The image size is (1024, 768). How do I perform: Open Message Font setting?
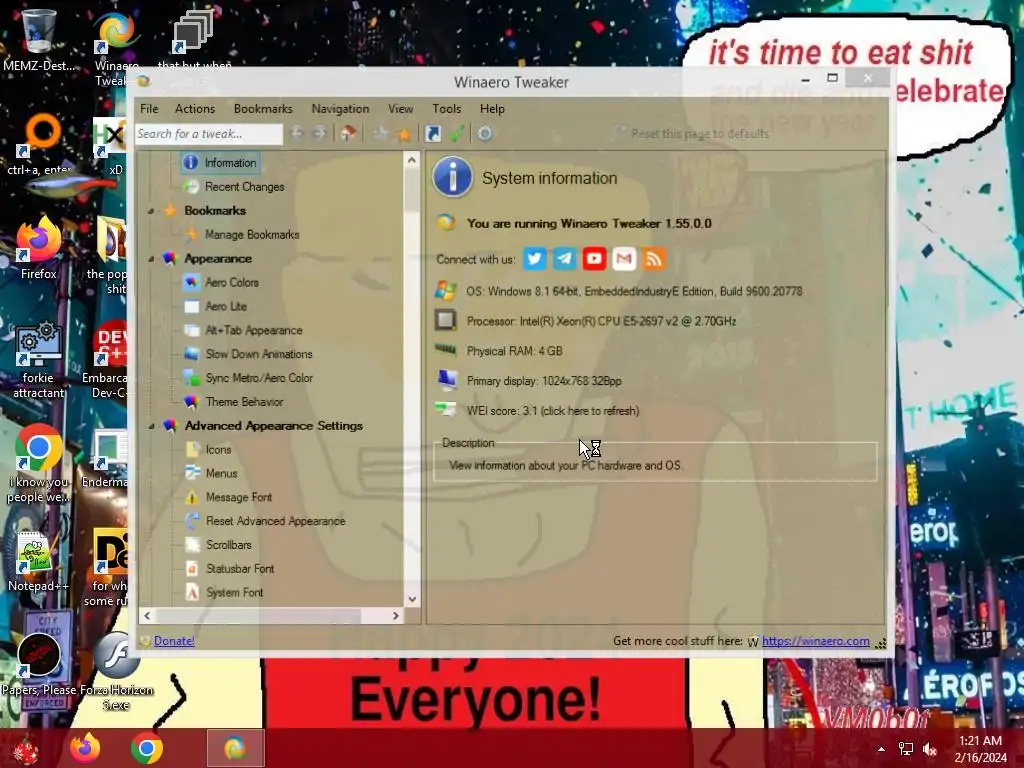click(238, 497)
